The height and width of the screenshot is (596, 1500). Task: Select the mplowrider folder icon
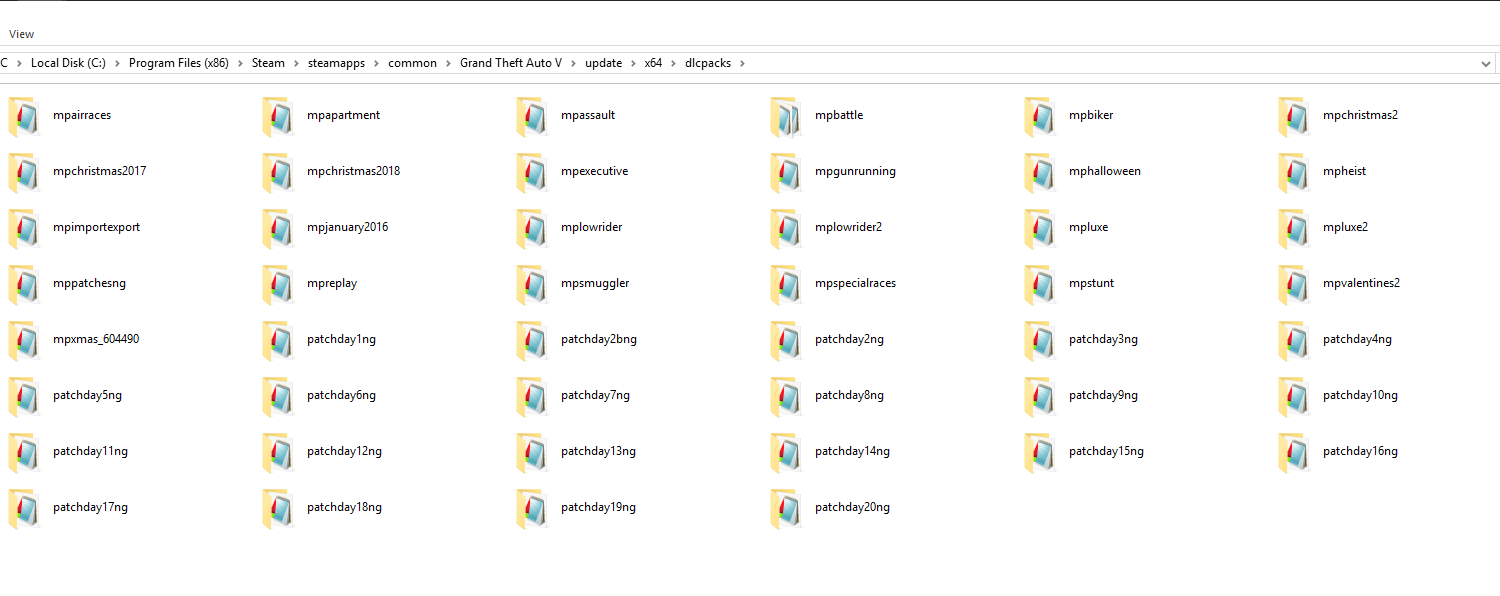click(531, 228)
